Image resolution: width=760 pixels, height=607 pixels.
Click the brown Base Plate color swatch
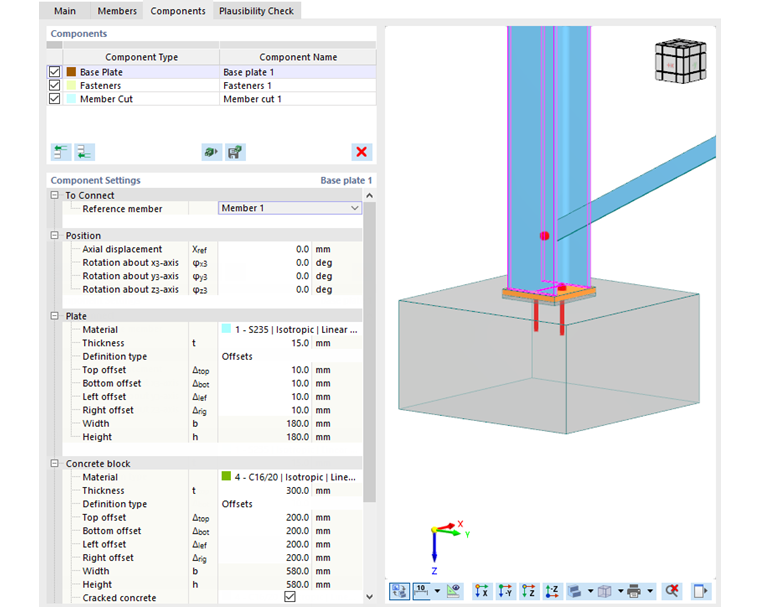(x=71, y=72)
